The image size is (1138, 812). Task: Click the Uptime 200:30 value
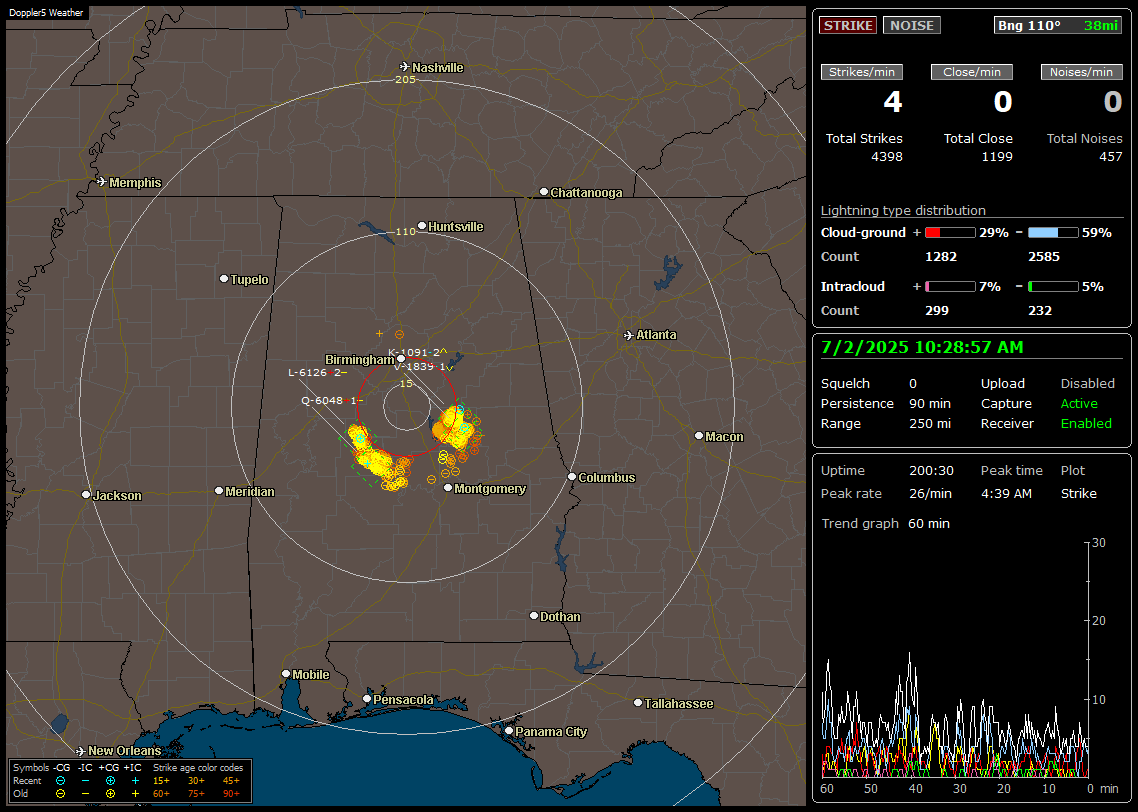(931, 470)
